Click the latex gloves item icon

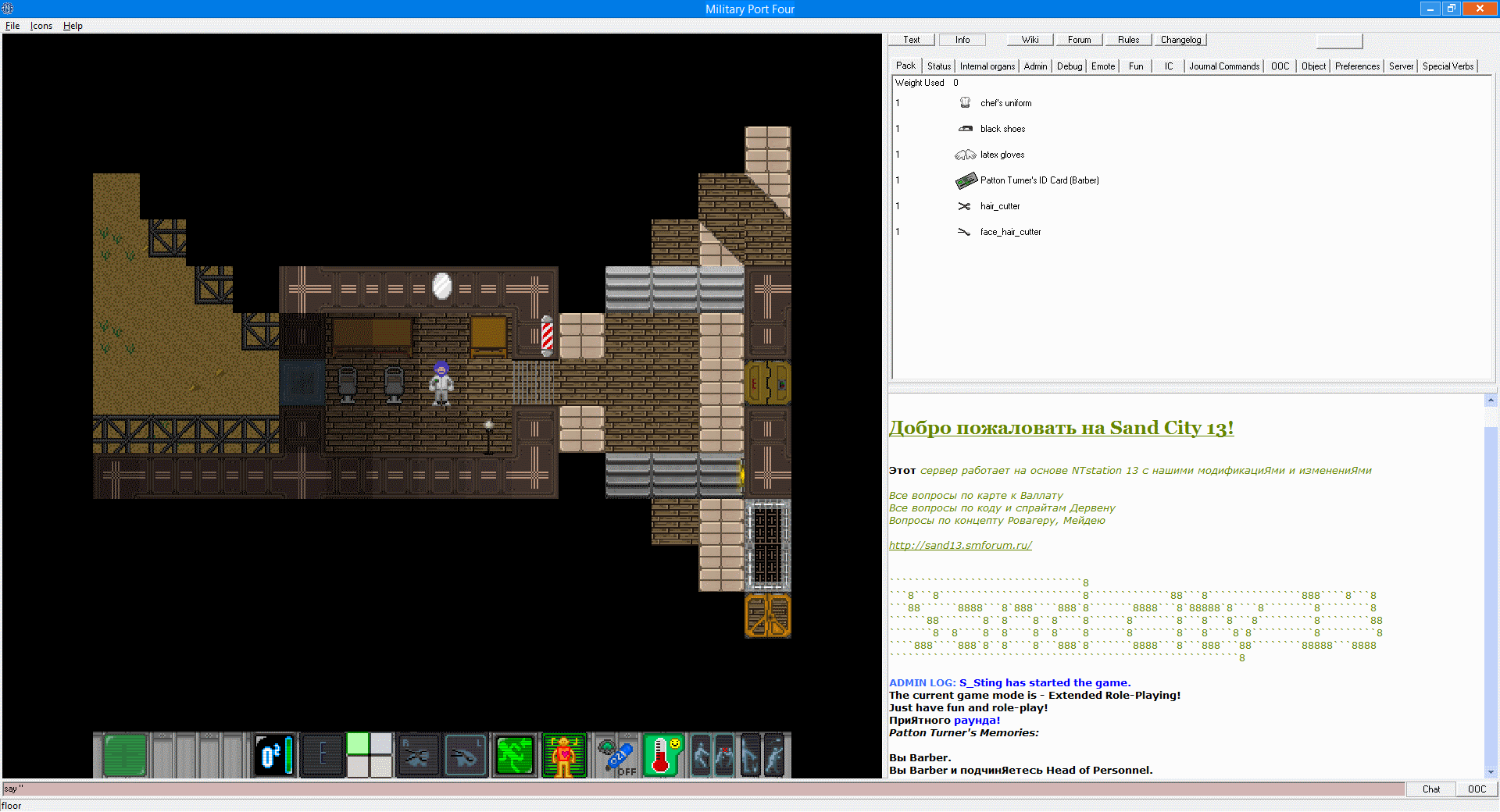click(966, 155)
